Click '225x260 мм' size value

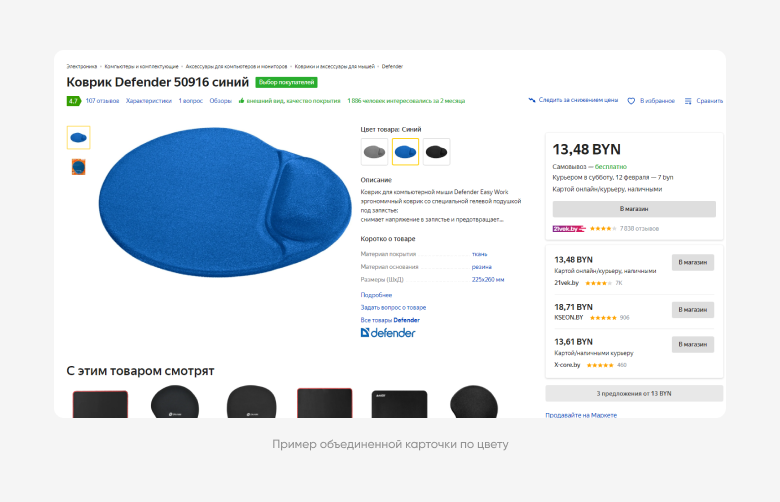[488, 280]
